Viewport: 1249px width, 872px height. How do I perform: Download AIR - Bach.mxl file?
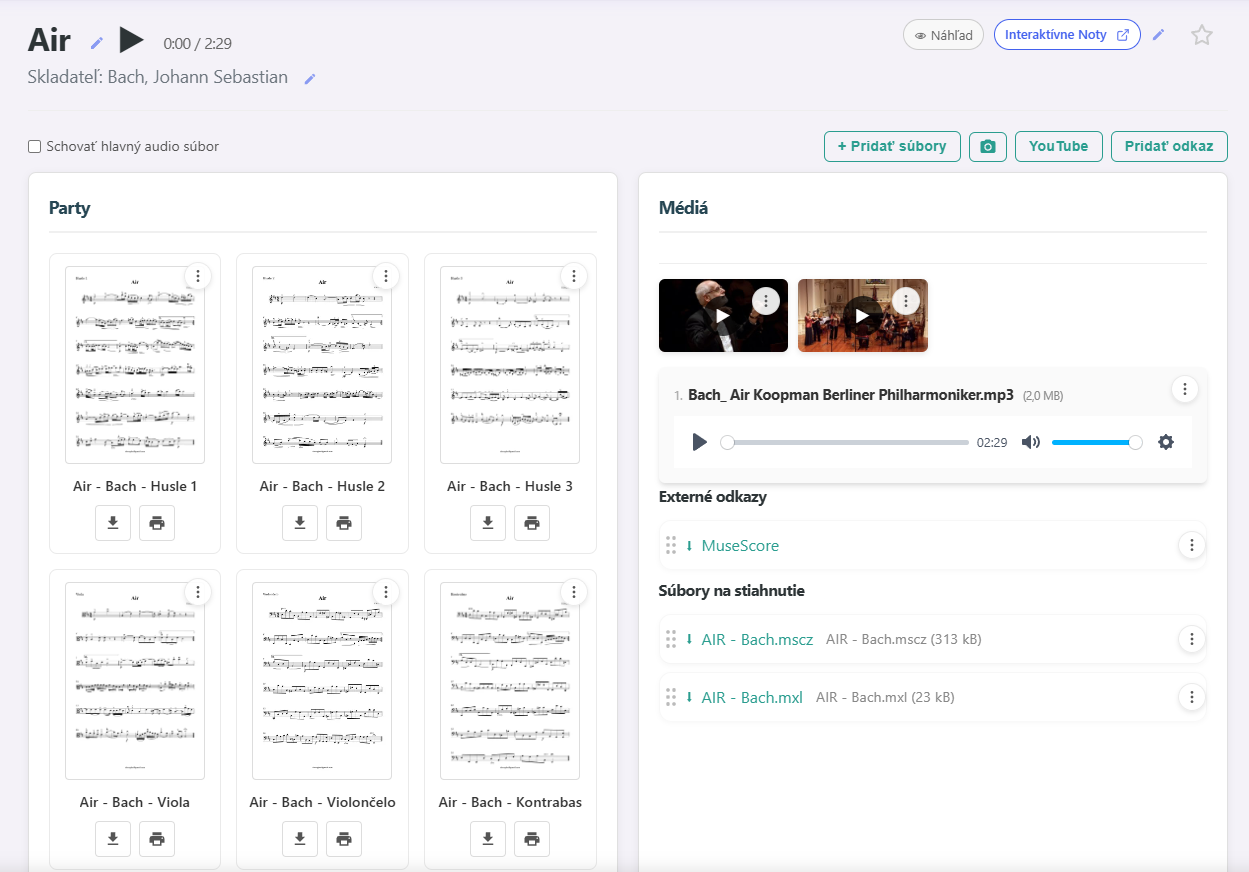(752, 698)
